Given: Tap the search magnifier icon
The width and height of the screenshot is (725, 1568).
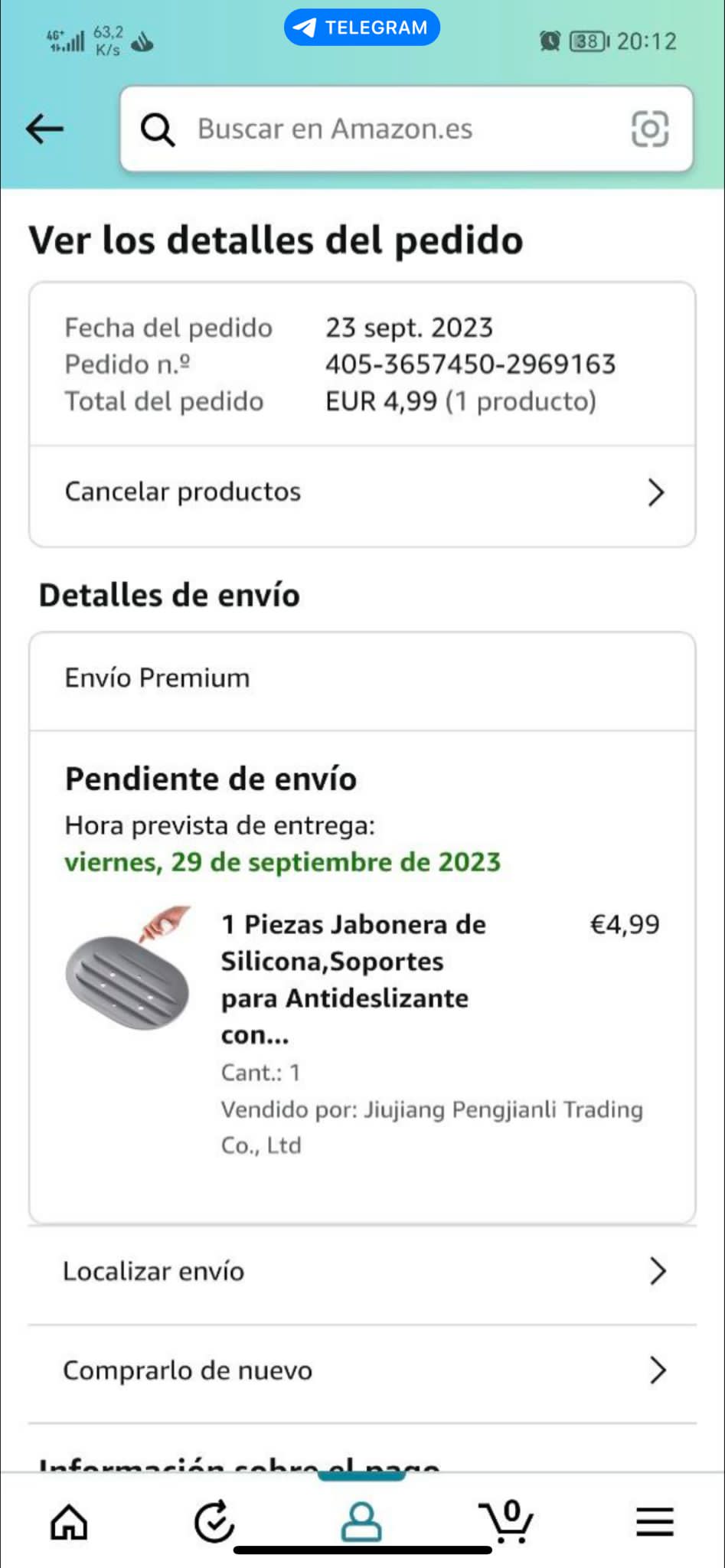Looking at the screenshot, I should pyautogui.click(x=158, y=129).
